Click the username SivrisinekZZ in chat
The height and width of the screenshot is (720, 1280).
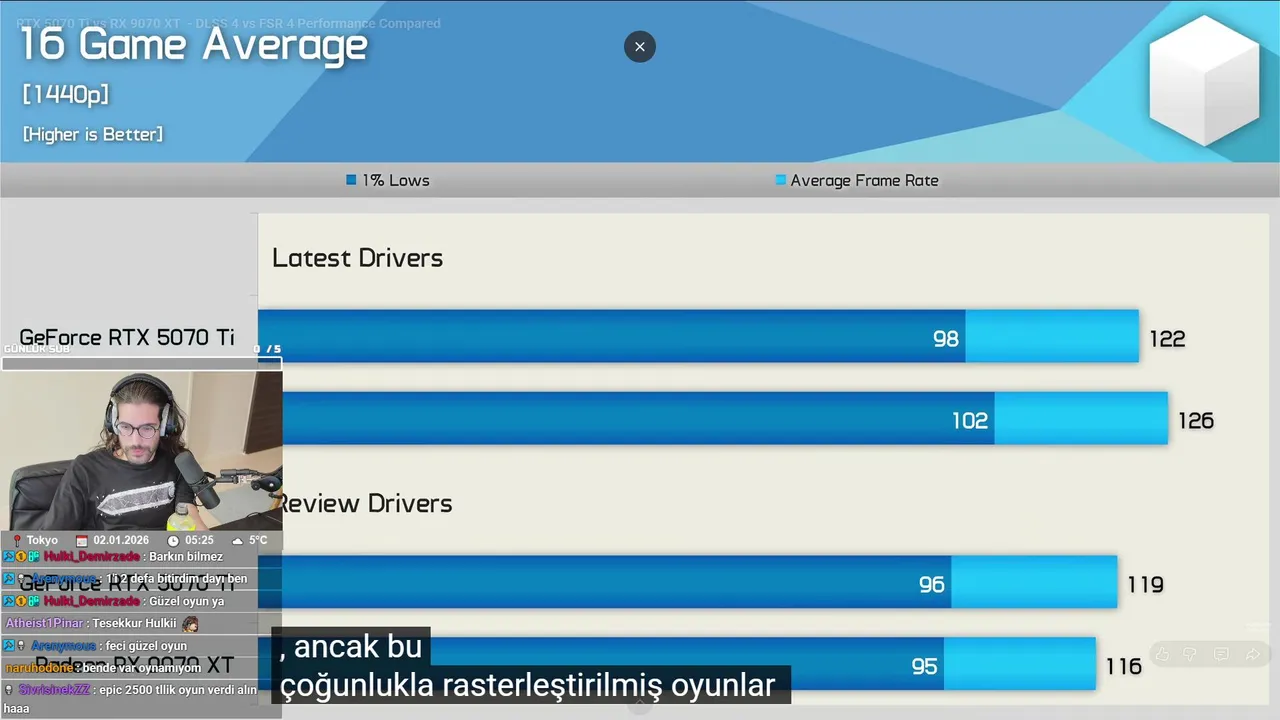click(x=55, y=690)
